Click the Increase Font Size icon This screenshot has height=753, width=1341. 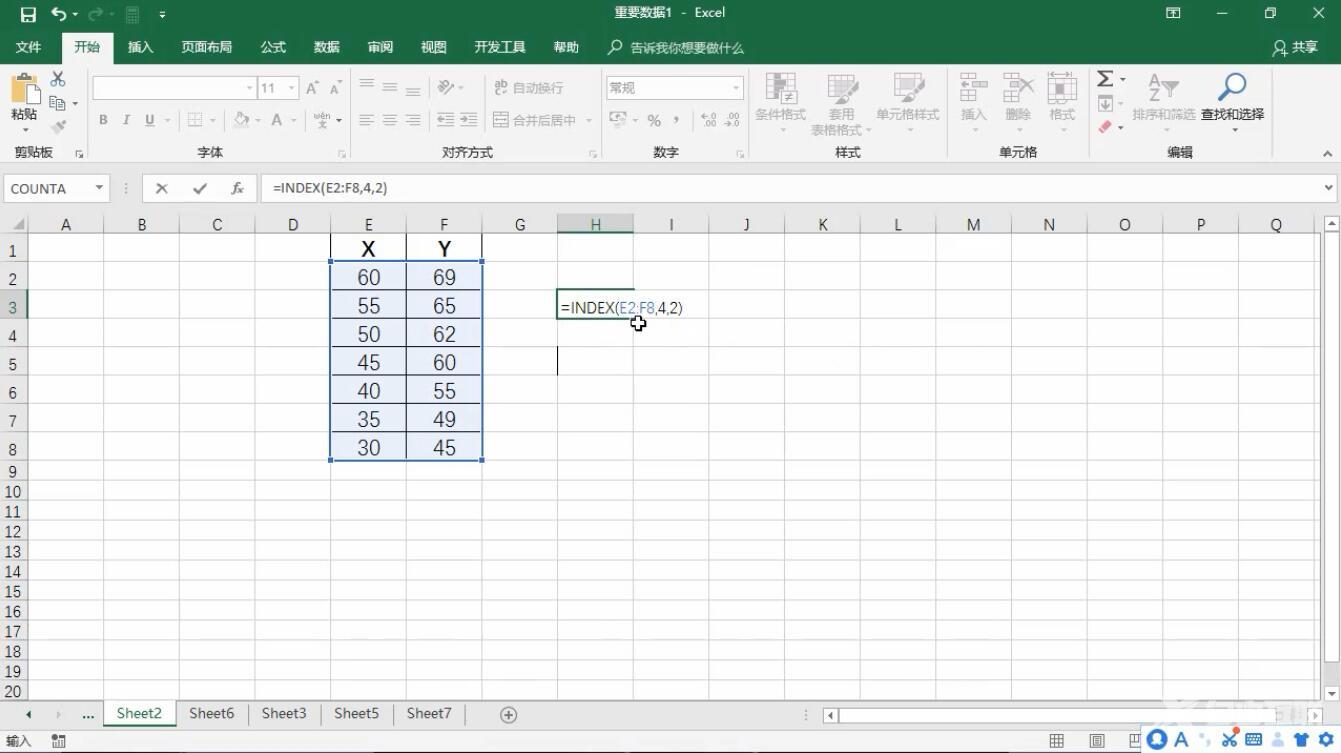pos(313,88)
